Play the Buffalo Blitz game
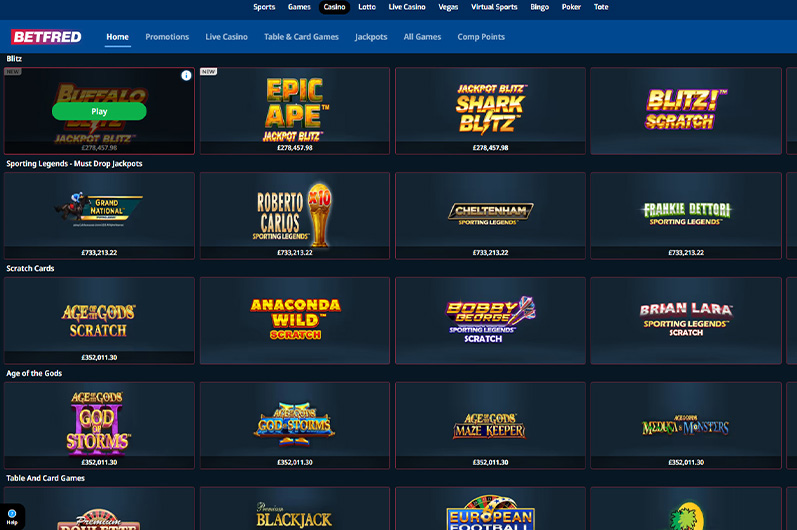The width and height of the screenshot is (797, 530). [99, 111]
